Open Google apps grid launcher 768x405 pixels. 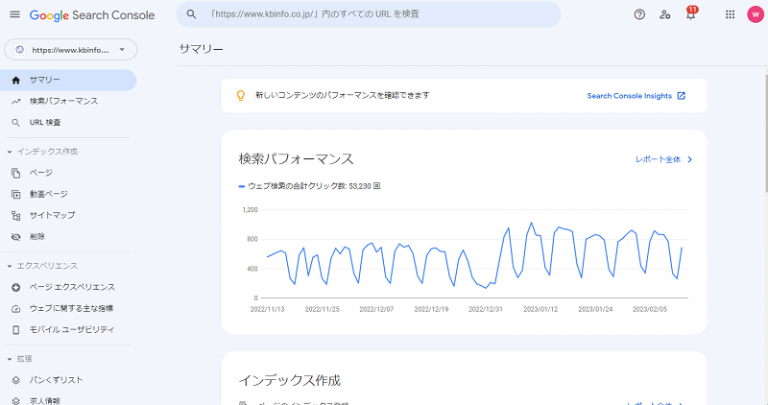coord(730,14)
